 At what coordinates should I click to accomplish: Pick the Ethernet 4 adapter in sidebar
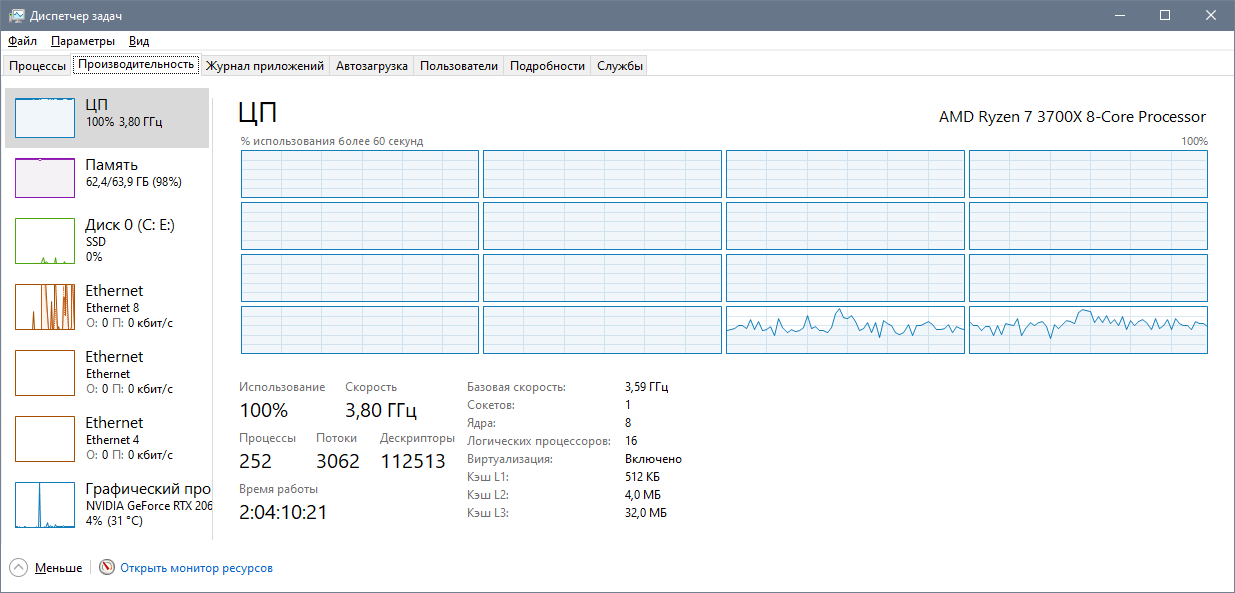point(108,439)
